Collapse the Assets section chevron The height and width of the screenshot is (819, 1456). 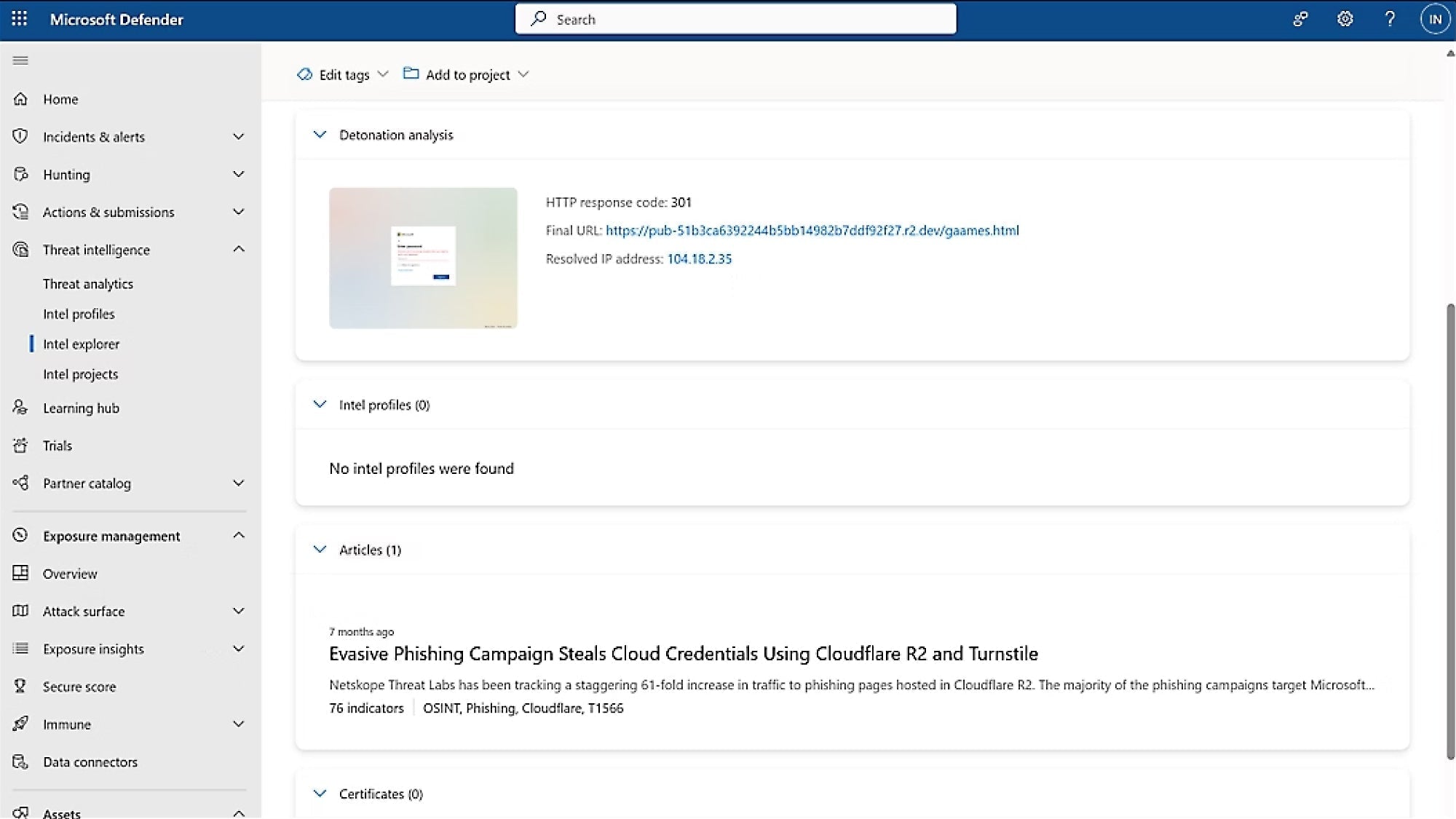click(238, 812)
